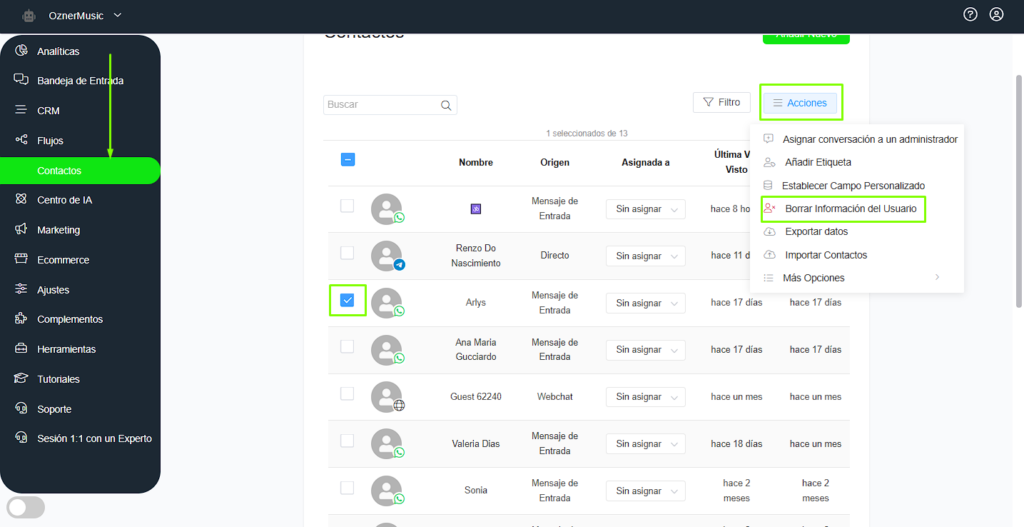Click the Centro de IA icon

click(21, 200)
